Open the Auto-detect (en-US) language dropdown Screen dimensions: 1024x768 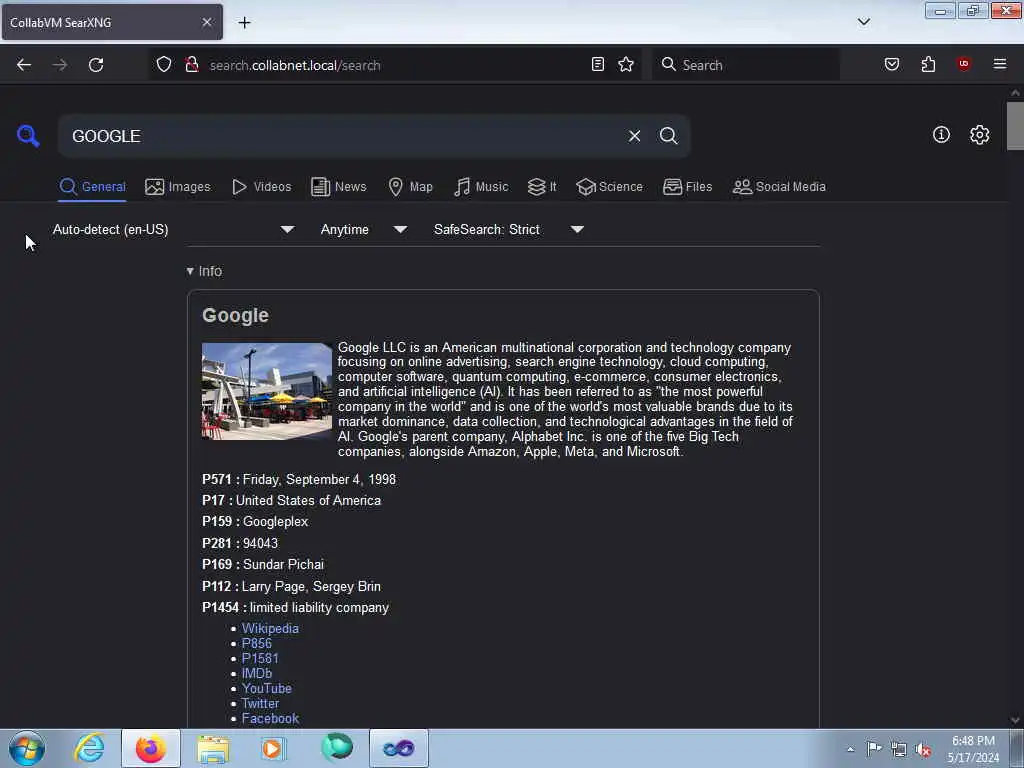click(173, 230)
